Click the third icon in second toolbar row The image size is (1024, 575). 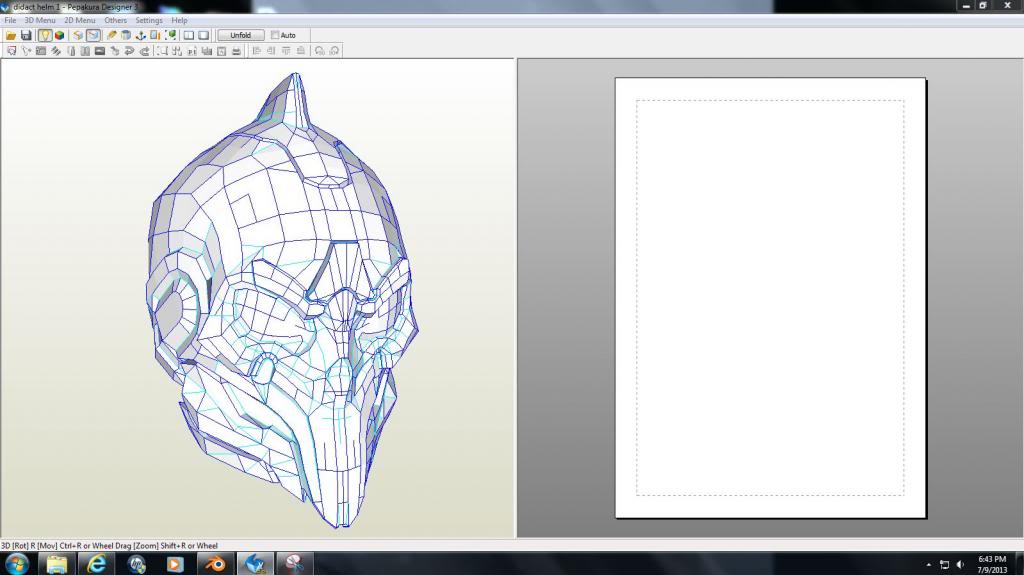(40, 51)
